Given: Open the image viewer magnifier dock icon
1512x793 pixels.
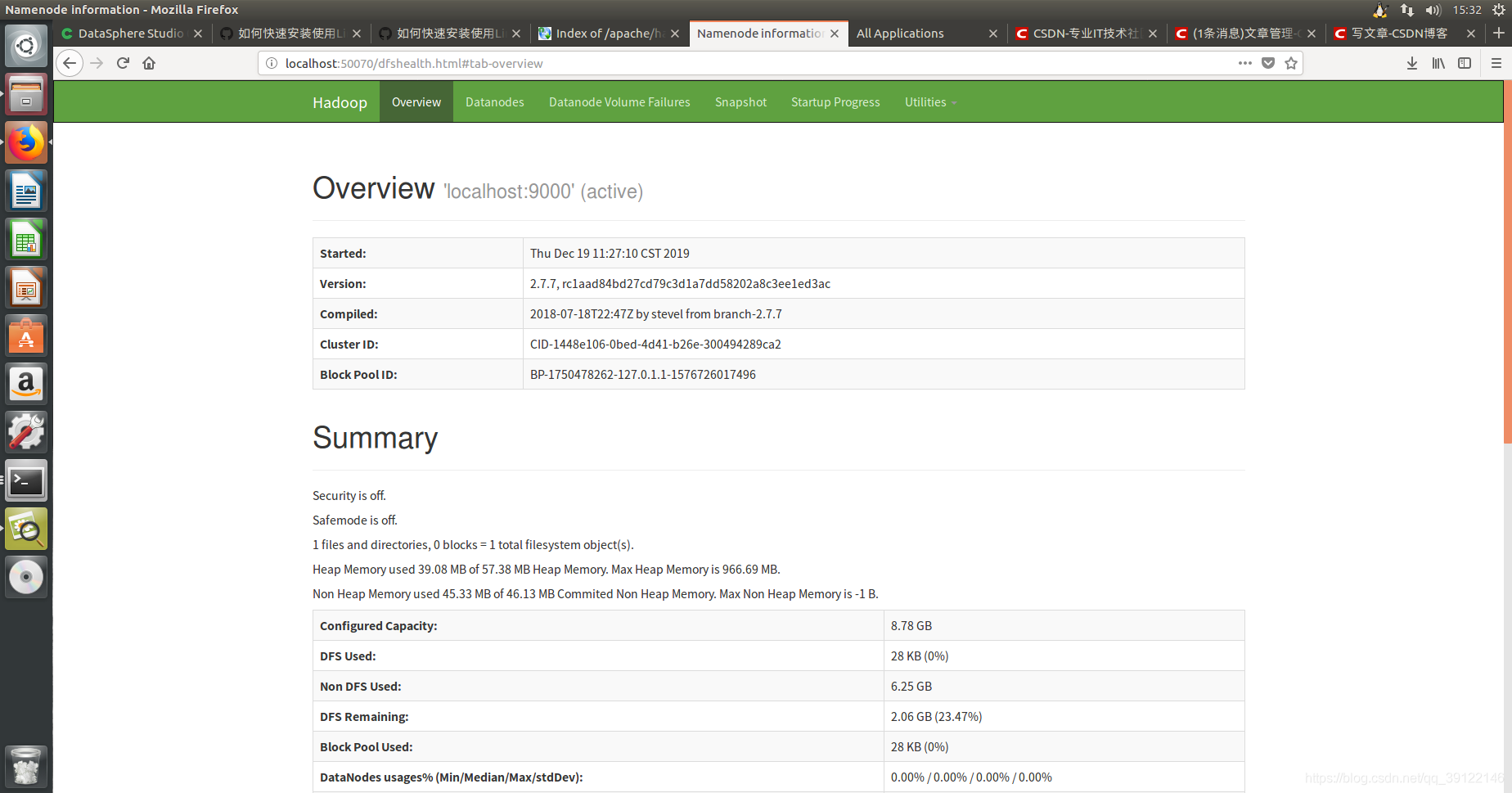Looking at the screenshot, I should pyautogui.click(x=26, y=529).
